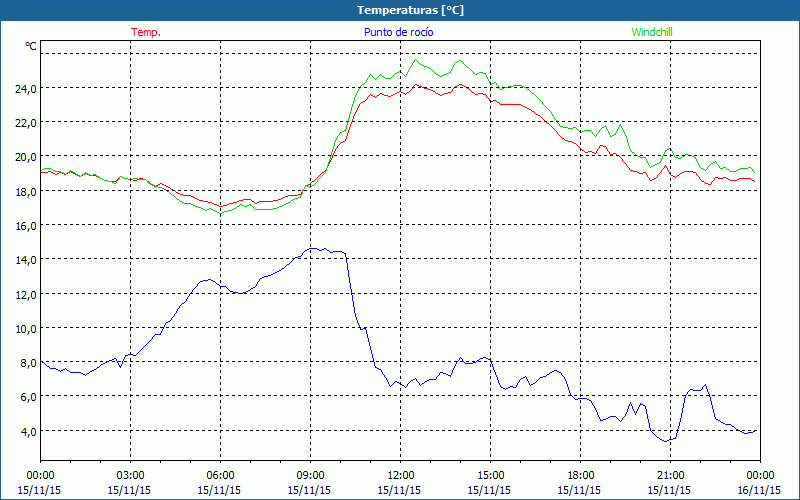Click the 15:00 time axis label
Viewport: 800px width, 500px height.
[x=490, y=476]
